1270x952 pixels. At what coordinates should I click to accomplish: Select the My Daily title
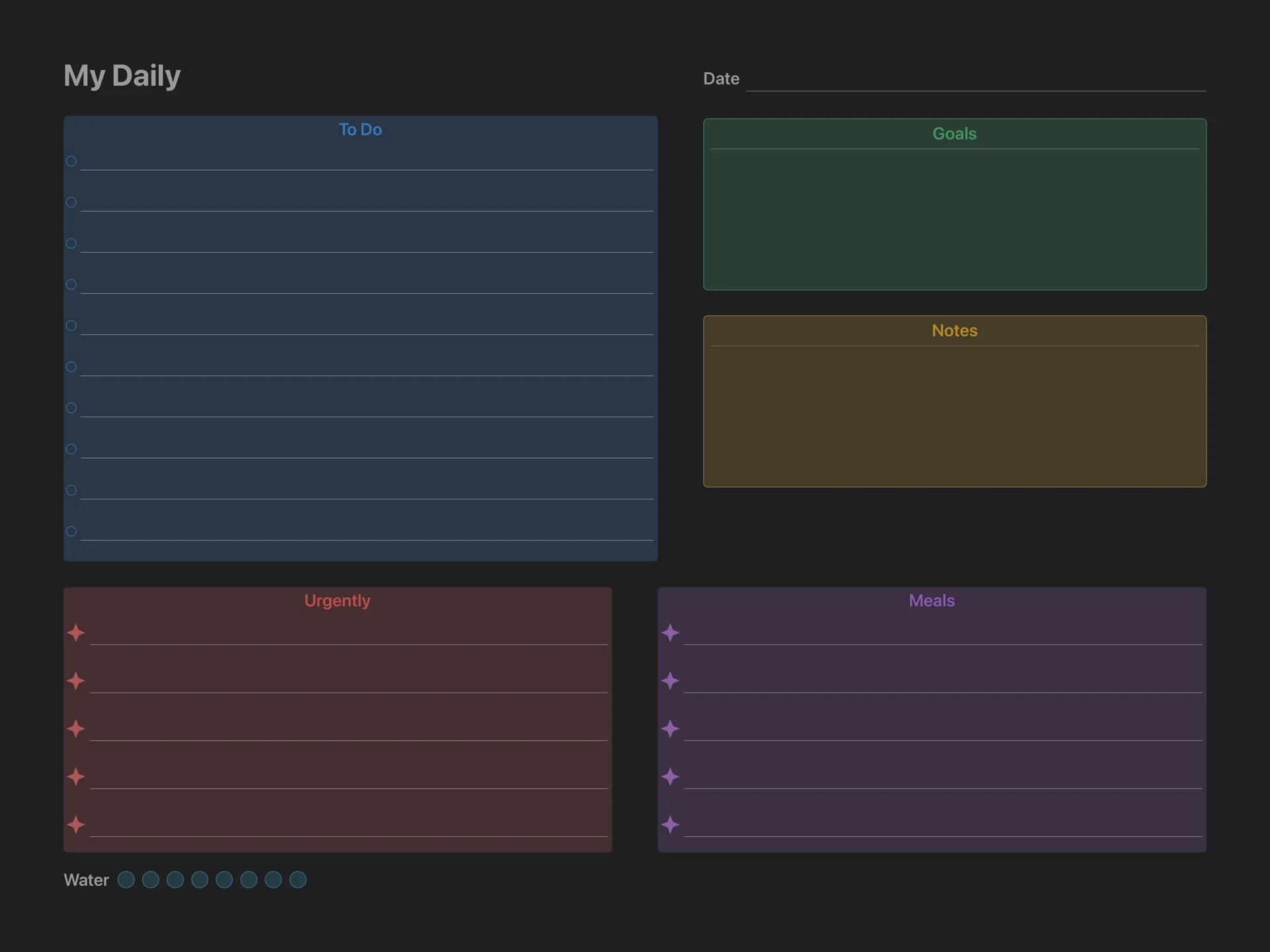pos(122,75)
